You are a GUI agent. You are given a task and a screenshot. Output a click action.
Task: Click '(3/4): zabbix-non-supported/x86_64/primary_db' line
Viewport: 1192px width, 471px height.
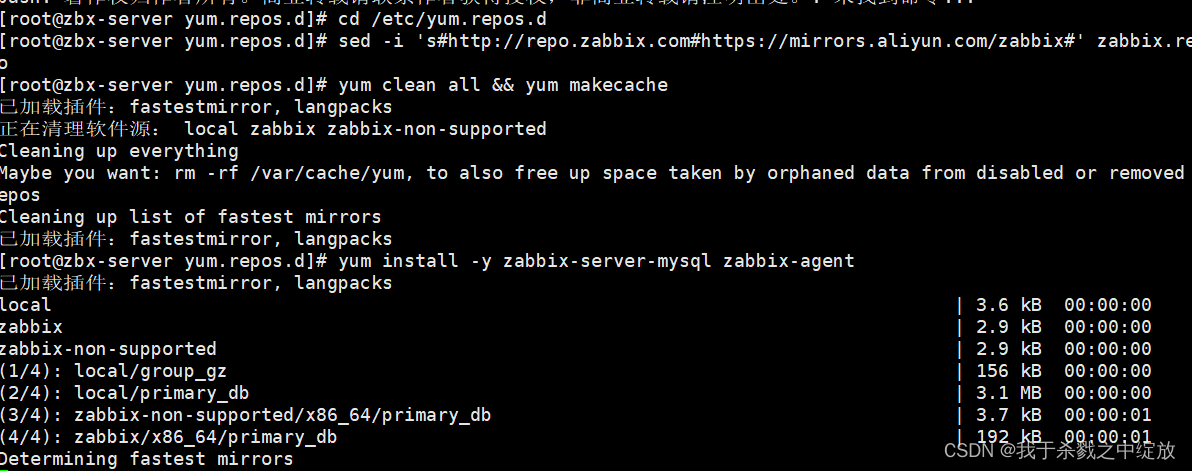pos(575,416)
